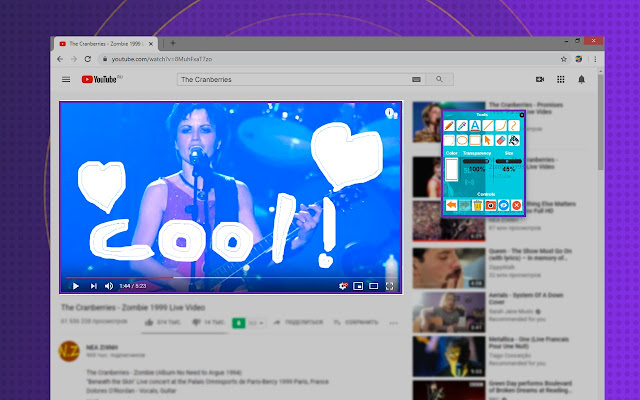
Task: Open YouTube video settings gear
Action: coord(343,286)
